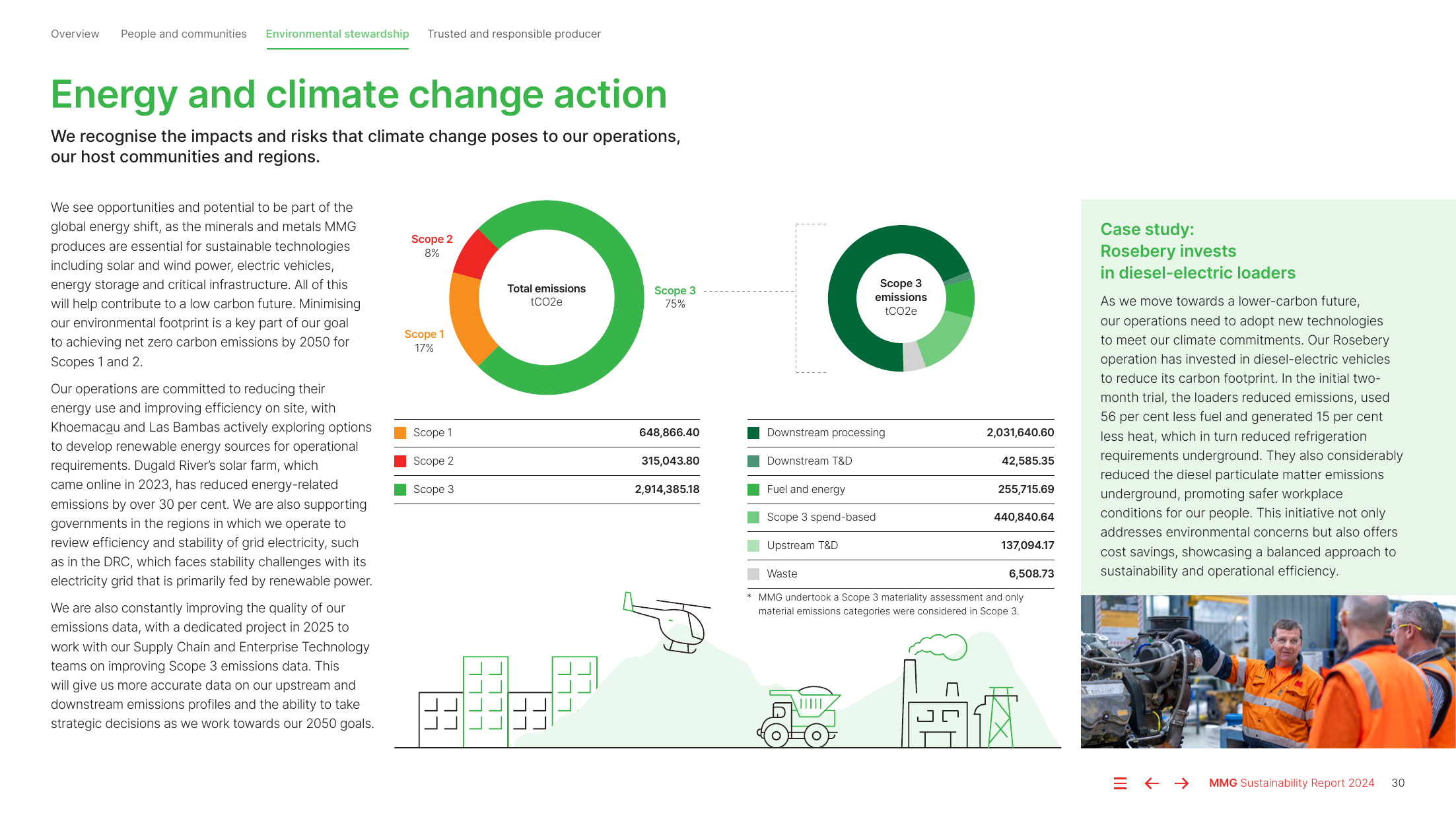
Task: Click the Fuel and energy legend swatch
Action: tap(753, 490)
